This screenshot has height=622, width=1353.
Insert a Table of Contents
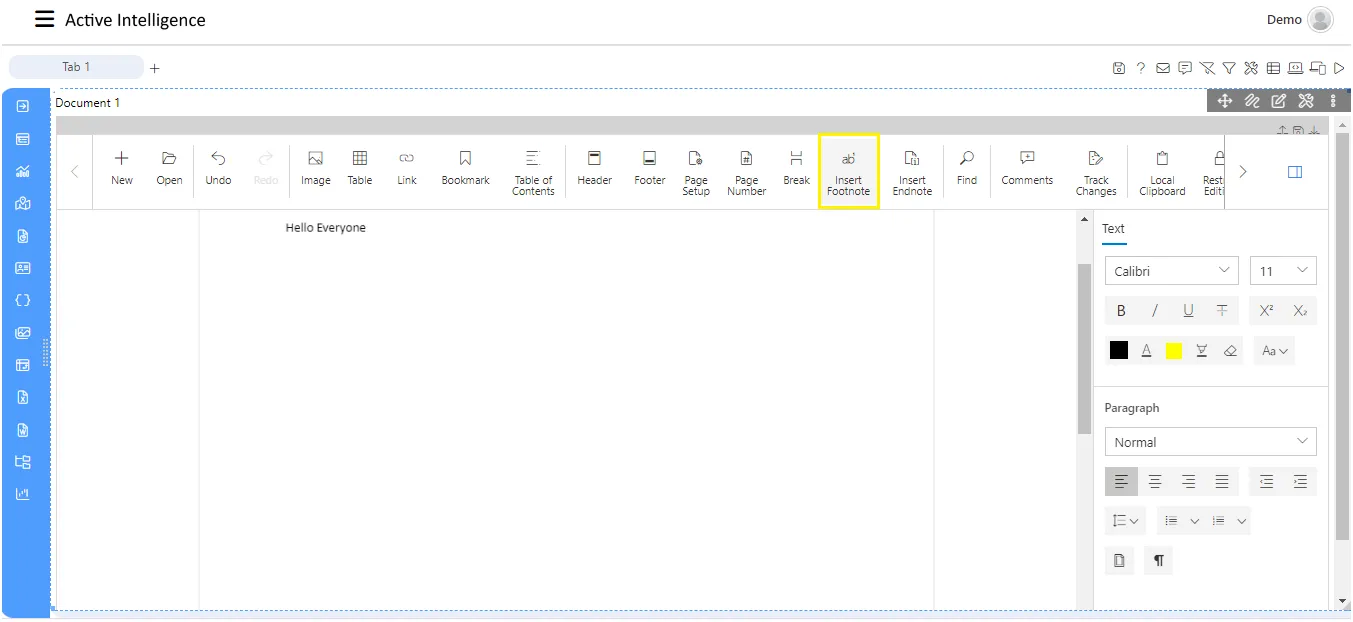click(533, 172)
